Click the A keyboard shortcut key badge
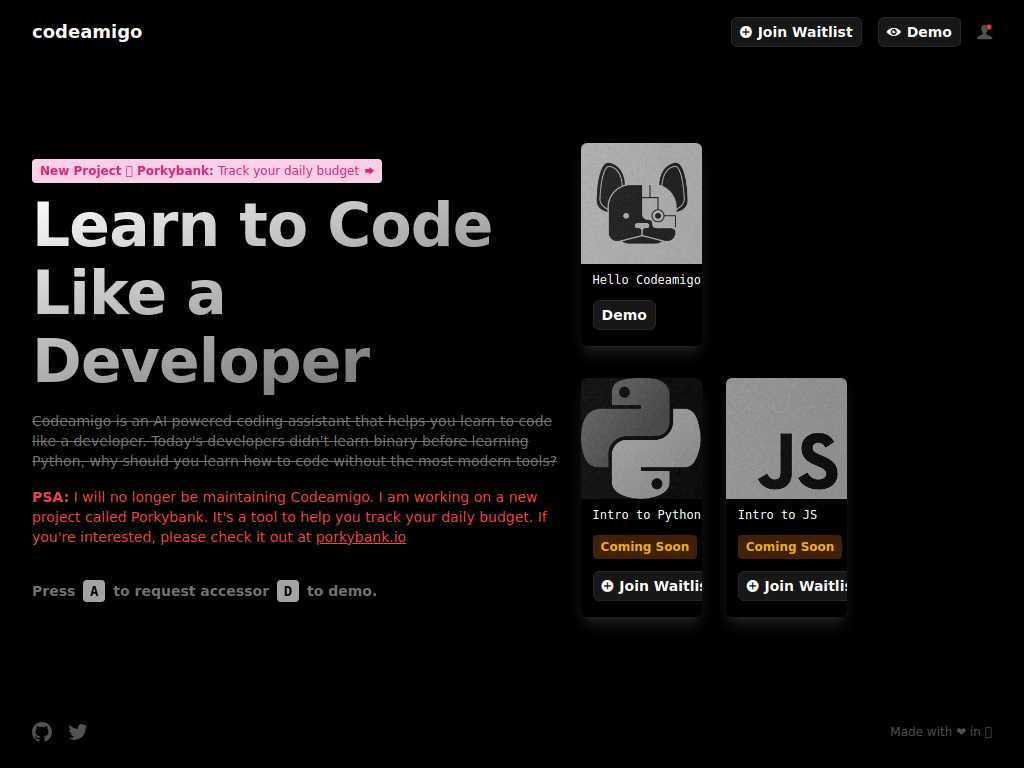1024x768 pixels. tap(94, 591)
